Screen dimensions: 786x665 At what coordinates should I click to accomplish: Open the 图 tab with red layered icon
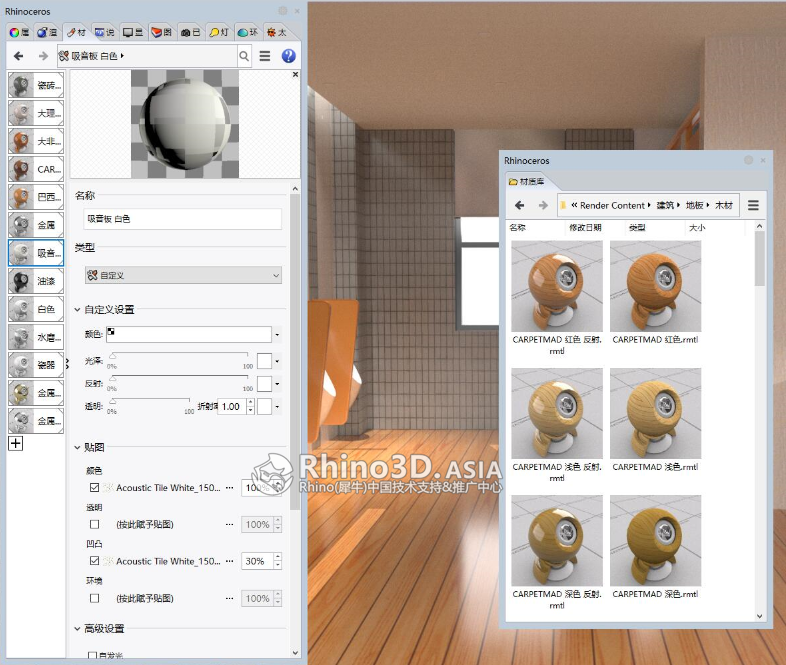click(x=162, y=33)
